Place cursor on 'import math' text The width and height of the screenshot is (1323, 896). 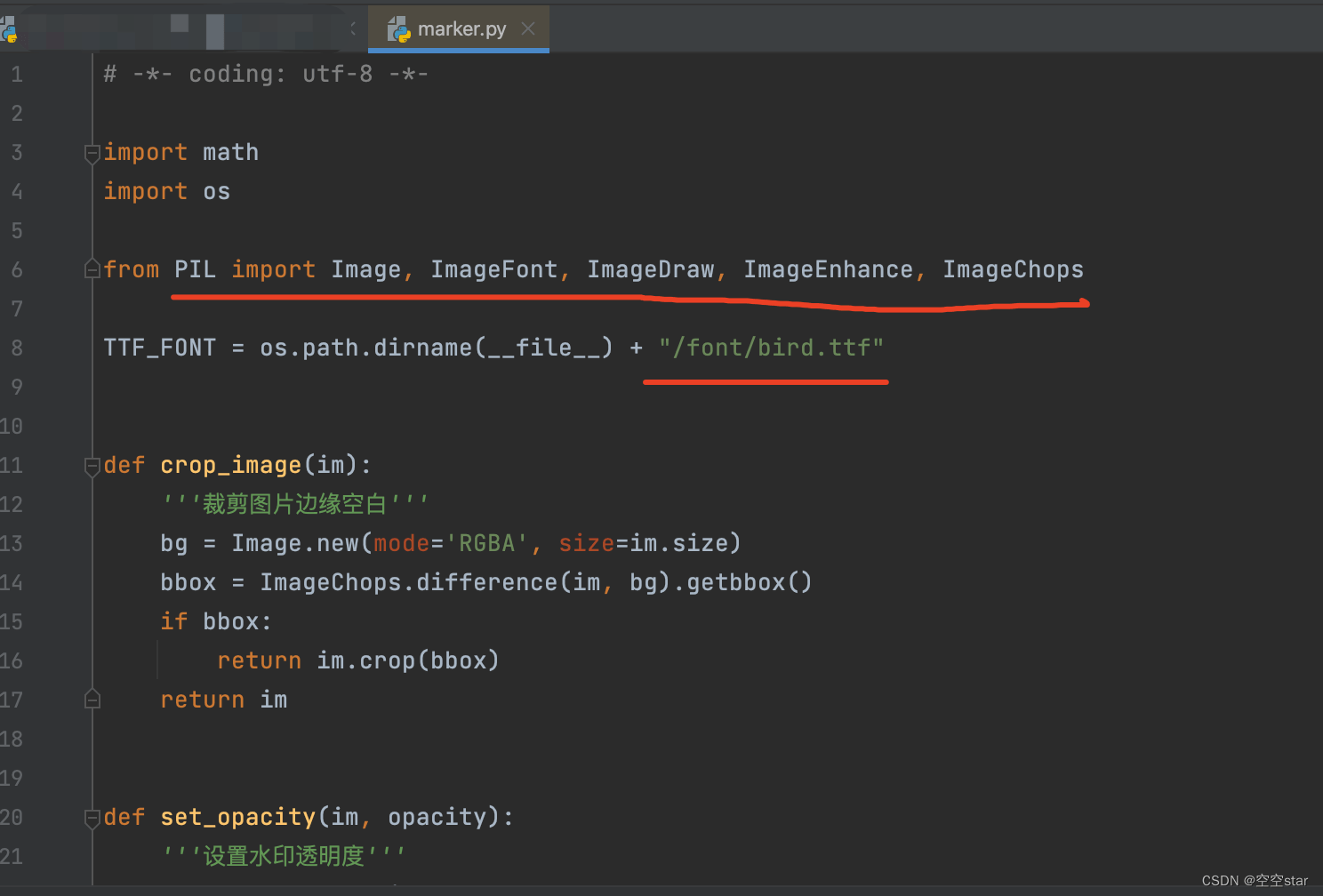(181, 152)
